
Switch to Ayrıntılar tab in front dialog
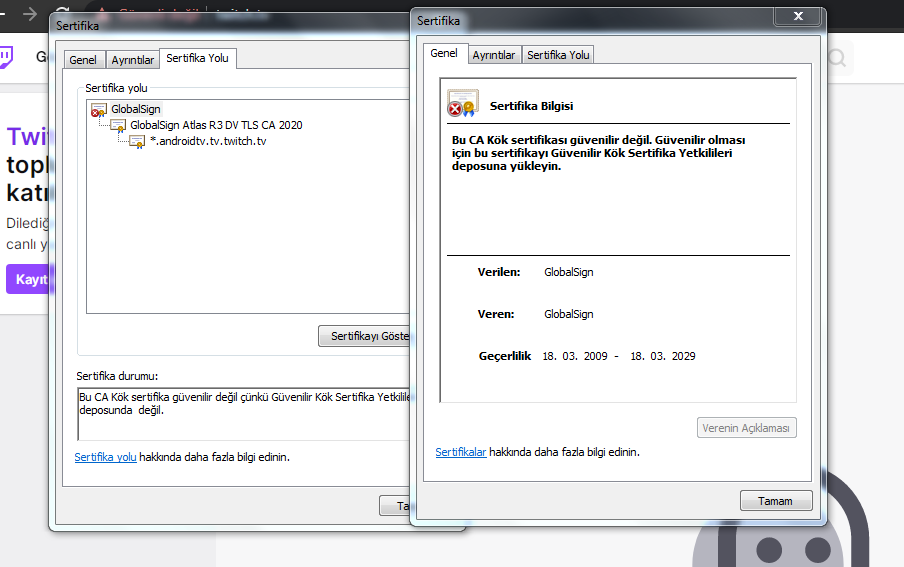(x=494, y=55)
